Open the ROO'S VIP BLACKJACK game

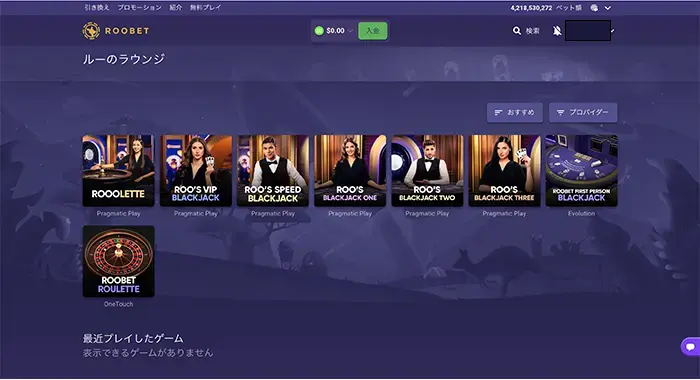pos(196,171)
